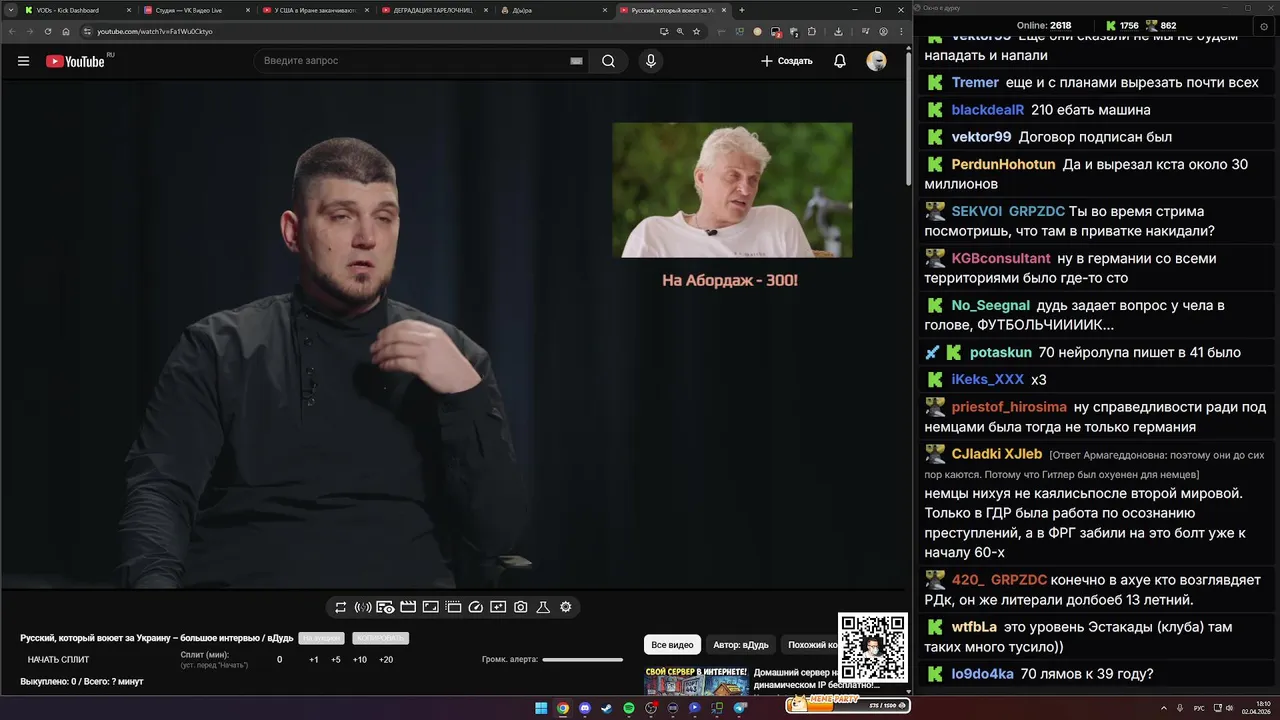Click the address bar URL youtube.com/watch

pos(155,31)
